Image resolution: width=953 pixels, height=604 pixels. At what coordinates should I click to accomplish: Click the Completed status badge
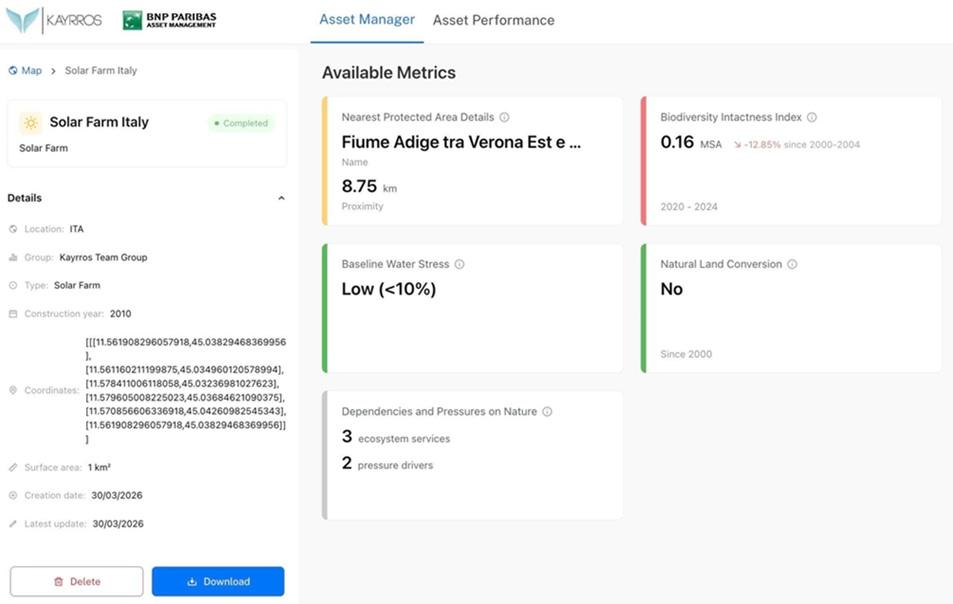click(241, 123)
